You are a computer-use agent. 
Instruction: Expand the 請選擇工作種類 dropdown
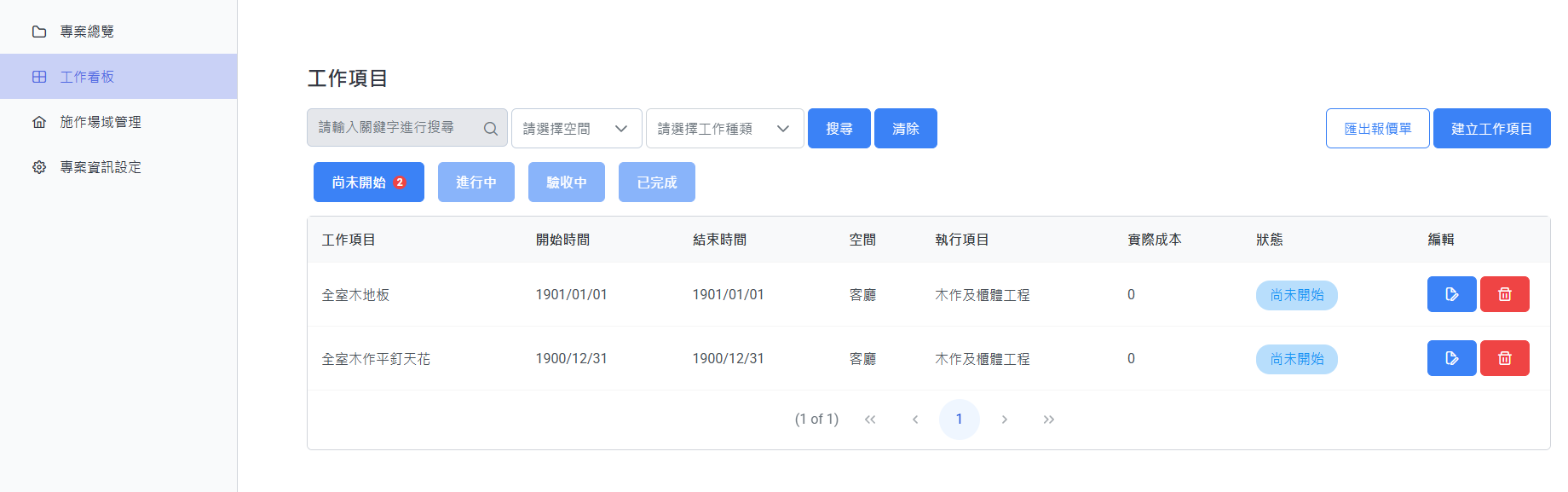[724, 129]
